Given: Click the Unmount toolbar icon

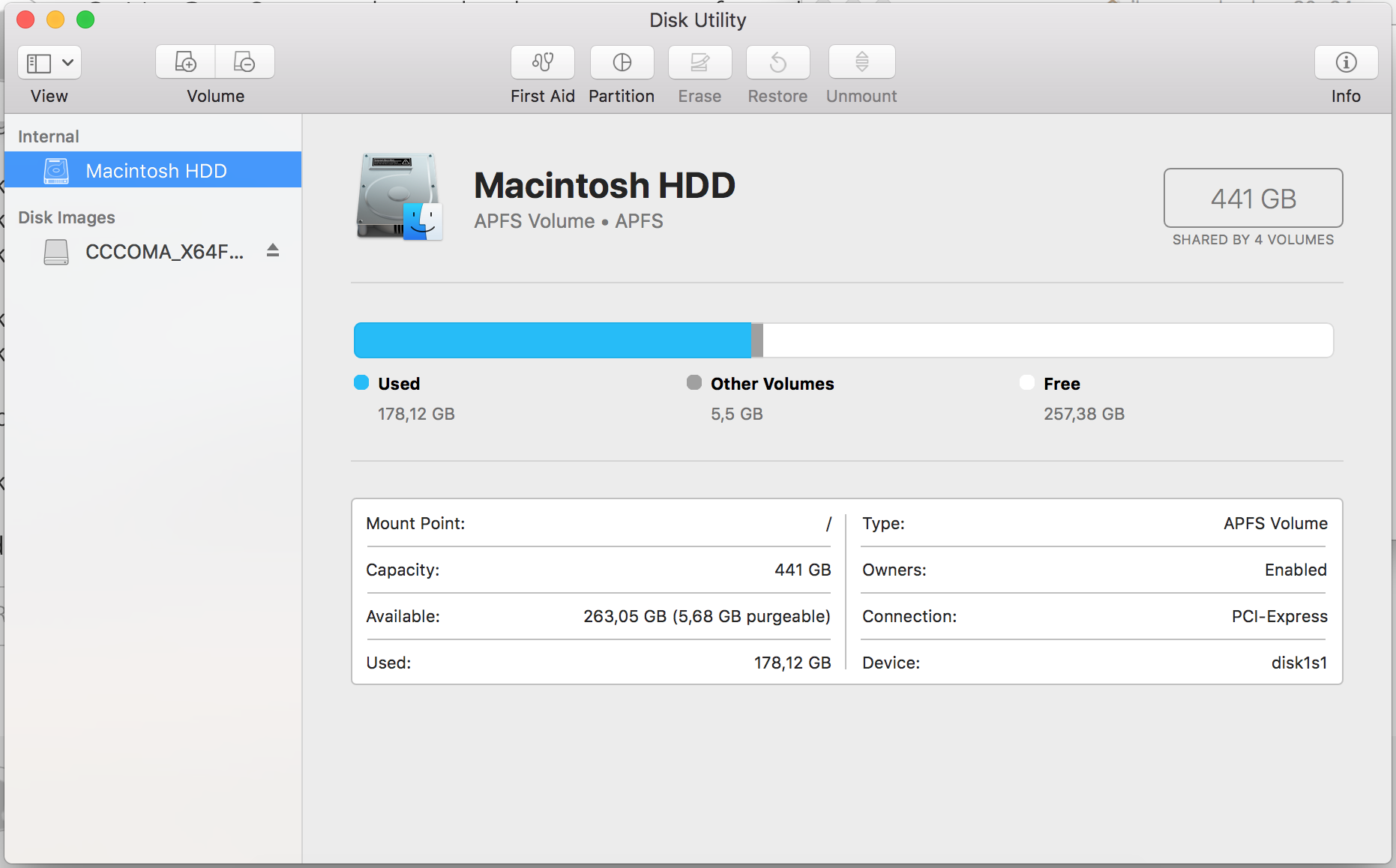Looking at the screenshot, I should tap(862, 62).
